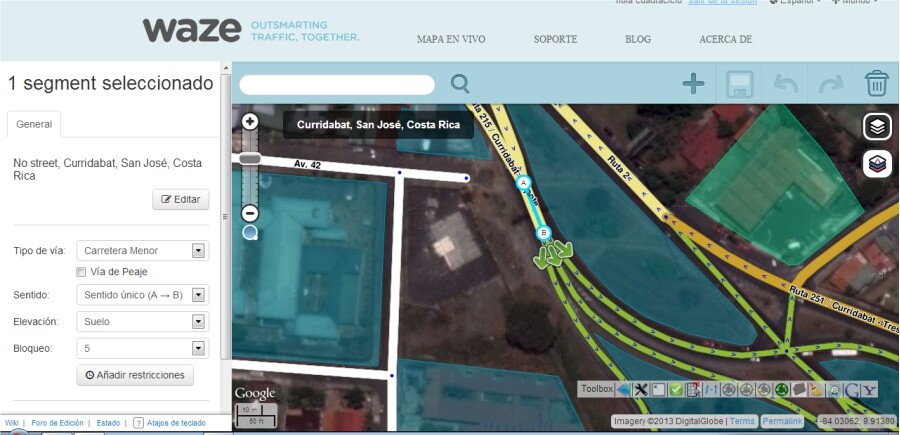
Task: Open ACERCA DE menu item
Action: point(726,40)
